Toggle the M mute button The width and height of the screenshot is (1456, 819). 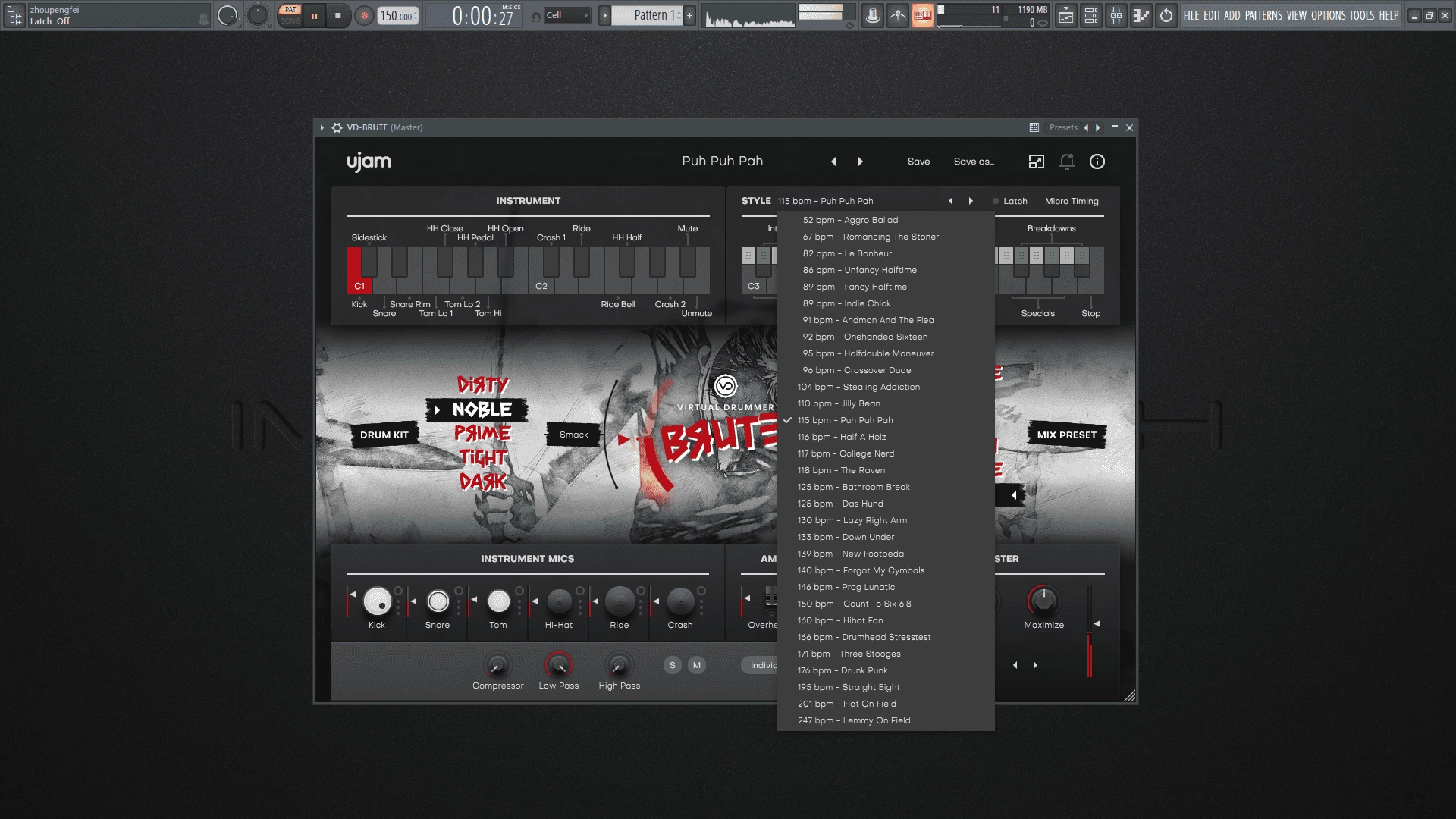pos(697,665)
